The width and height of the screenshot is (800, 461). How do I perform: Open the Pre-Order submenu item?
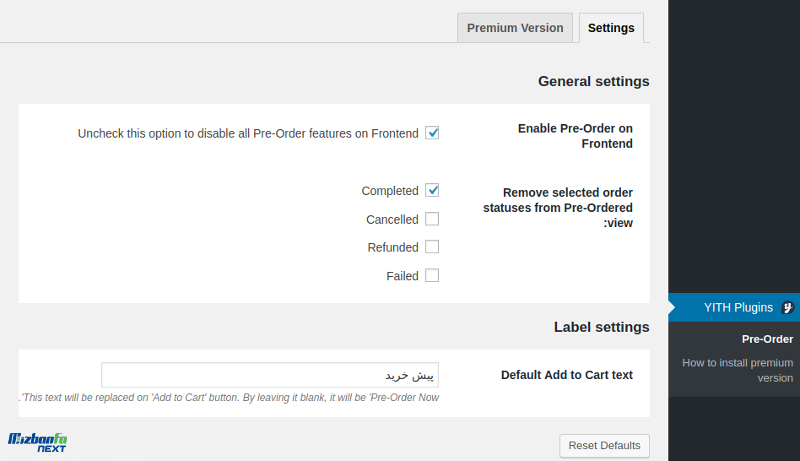(x=767, y=339)
